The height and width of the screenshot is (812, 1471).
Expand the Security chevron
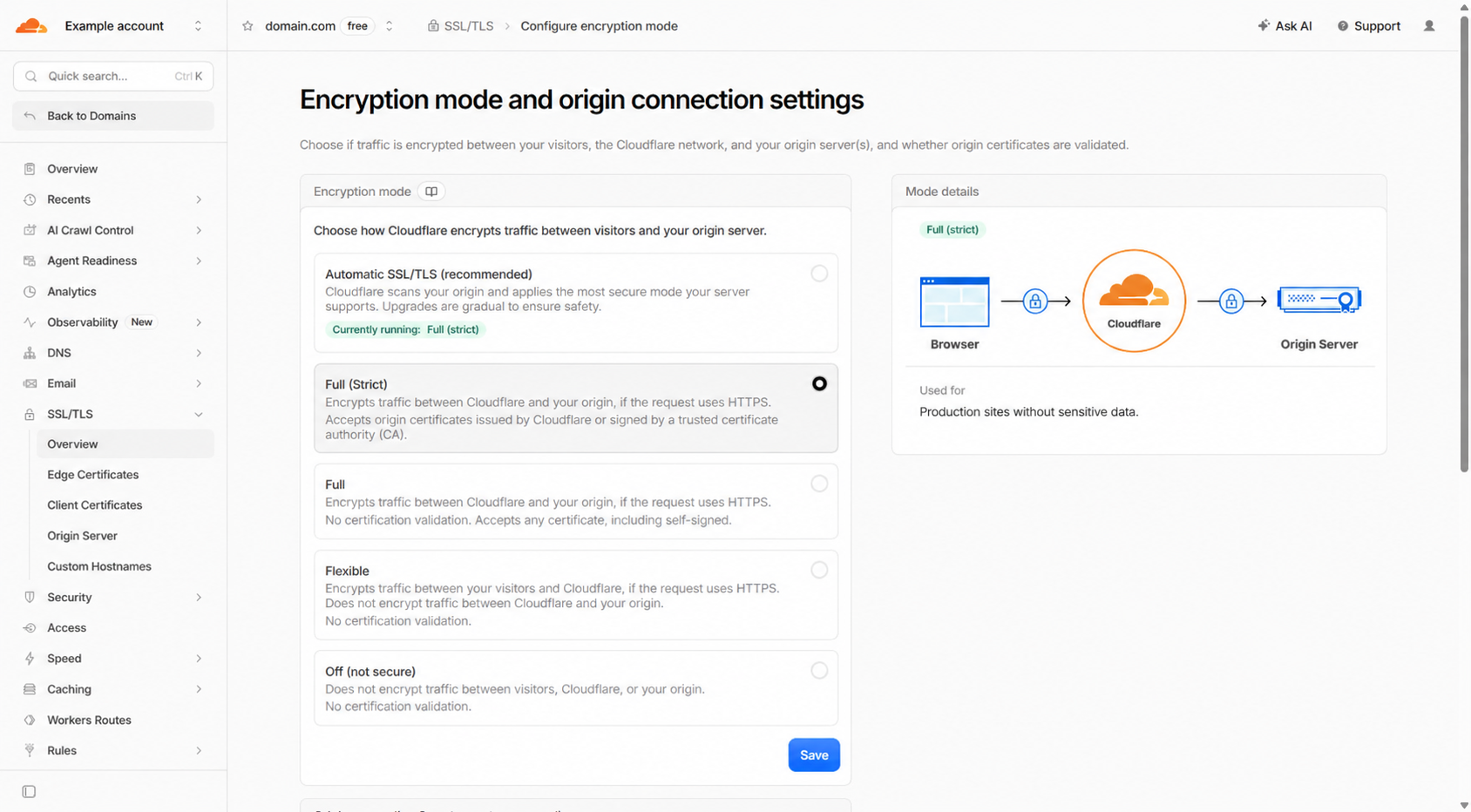199,597
